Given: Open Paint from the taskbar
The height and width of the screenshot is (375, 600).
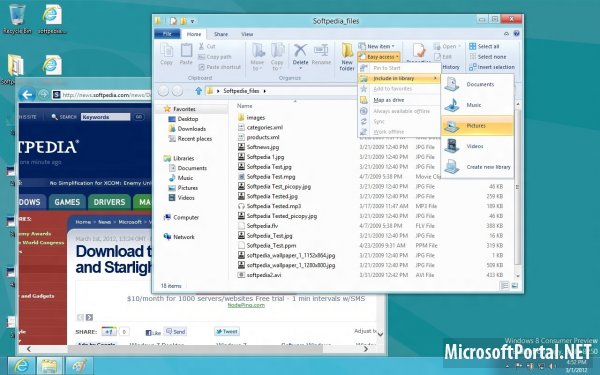Looking at the screenshot, I should click(x=79, y=366).
